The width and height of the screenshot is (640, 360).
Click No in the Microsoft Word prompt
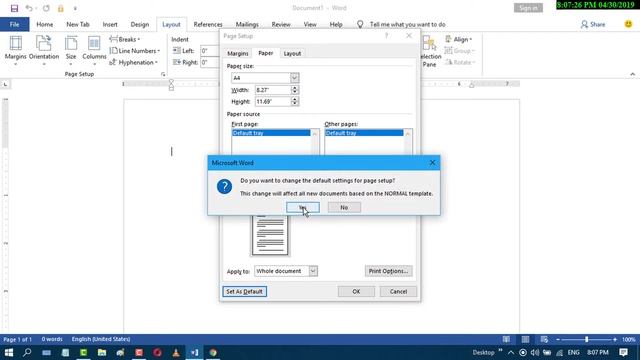(344, 207)
